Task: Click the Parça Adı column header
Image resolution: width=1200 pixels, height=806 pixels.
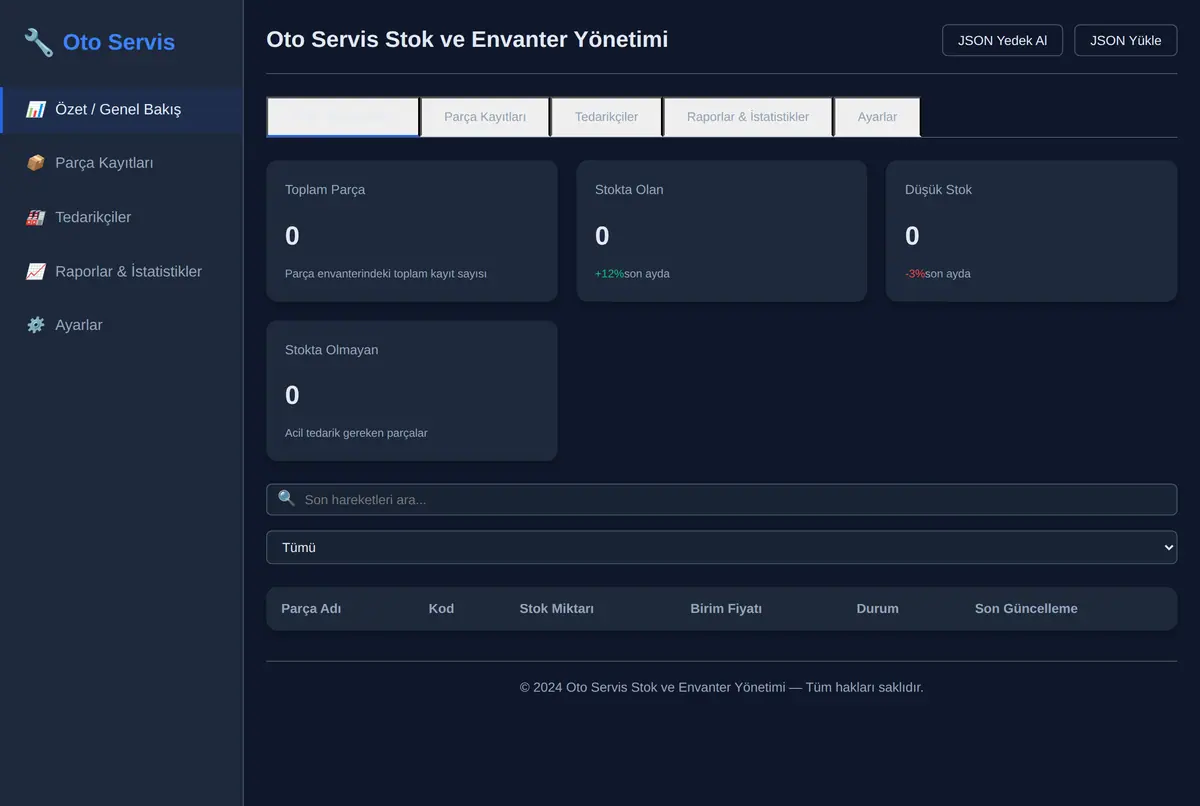Action: tap(311, 608)
